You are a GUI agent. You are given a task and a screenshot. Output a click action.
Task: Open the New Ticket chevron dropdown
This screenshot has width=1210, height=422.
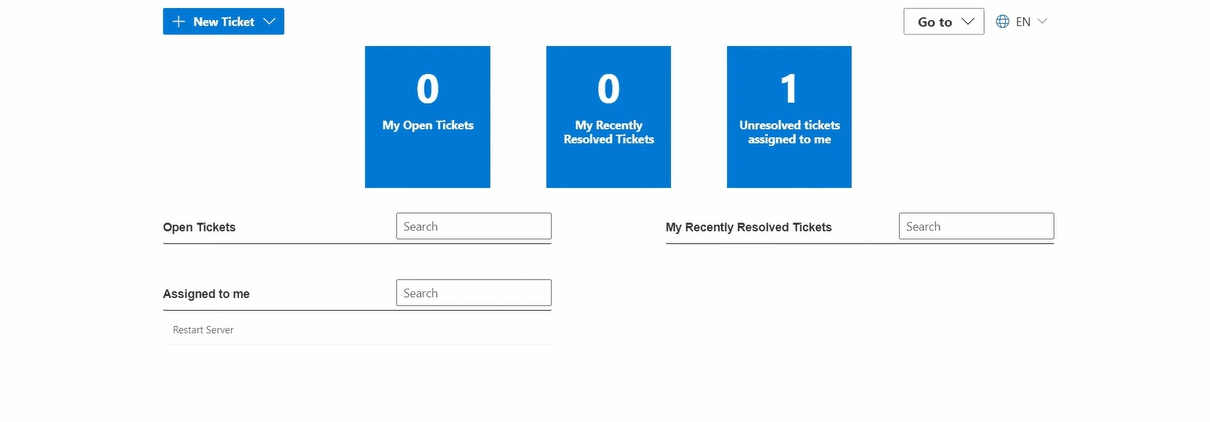269,21
